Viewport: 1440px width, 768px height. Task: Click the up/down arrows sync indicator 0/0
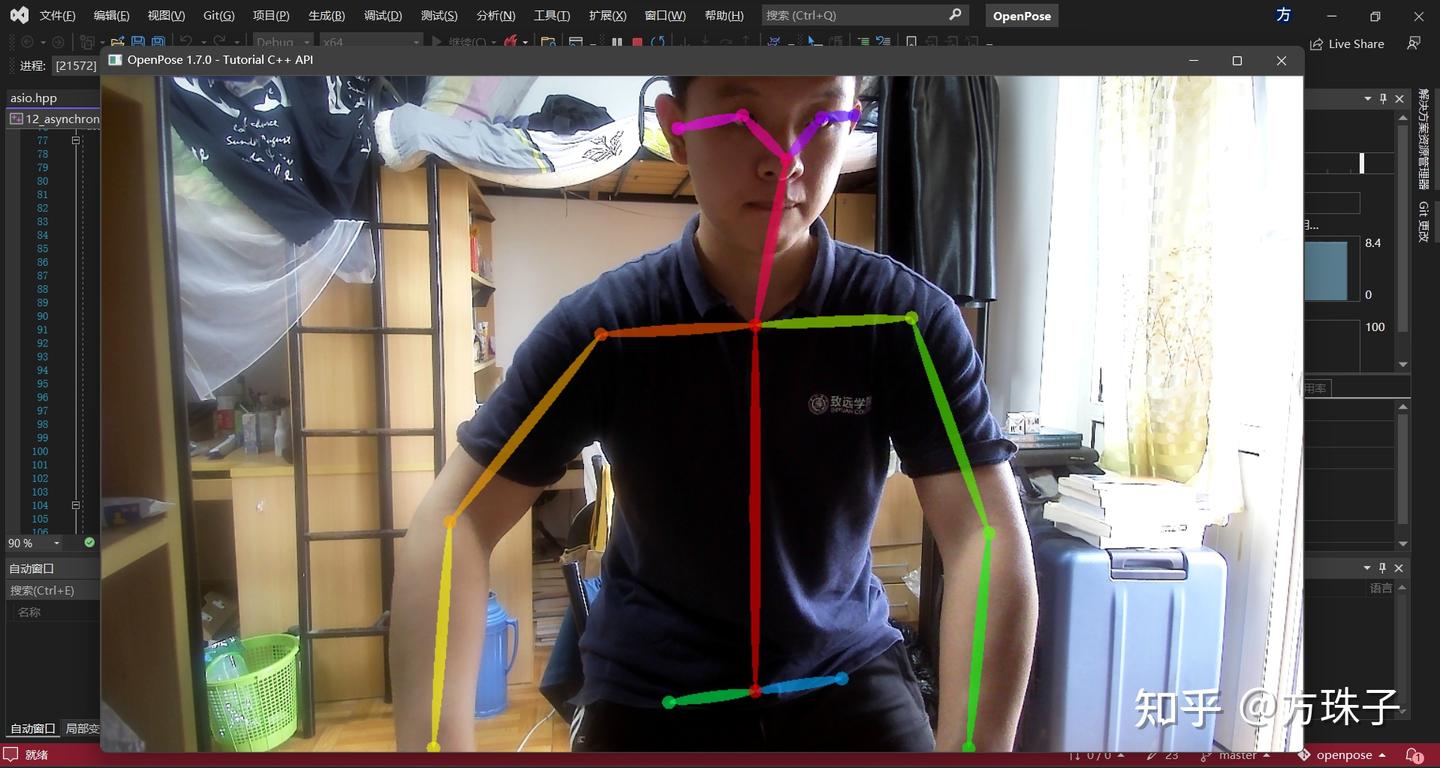click(1097, 755)
